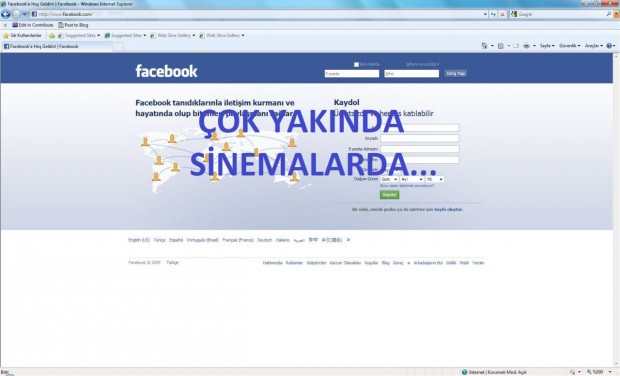Click the Blog footer link
The height and width of the screenshot is (376, 620).
click(x=386, y=263)
